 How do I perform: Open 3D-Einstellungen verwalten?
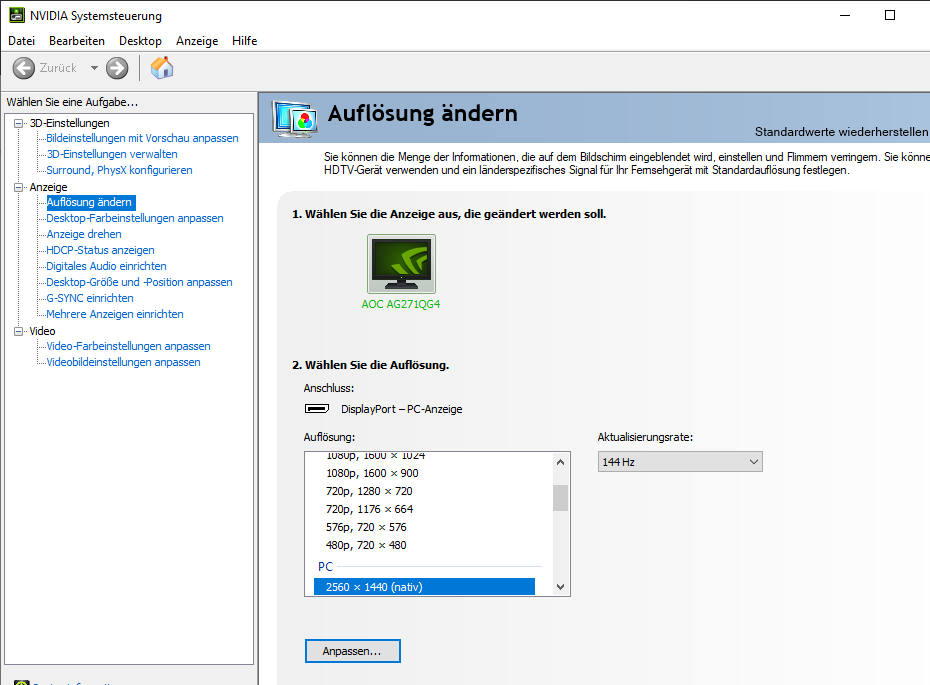112,154
